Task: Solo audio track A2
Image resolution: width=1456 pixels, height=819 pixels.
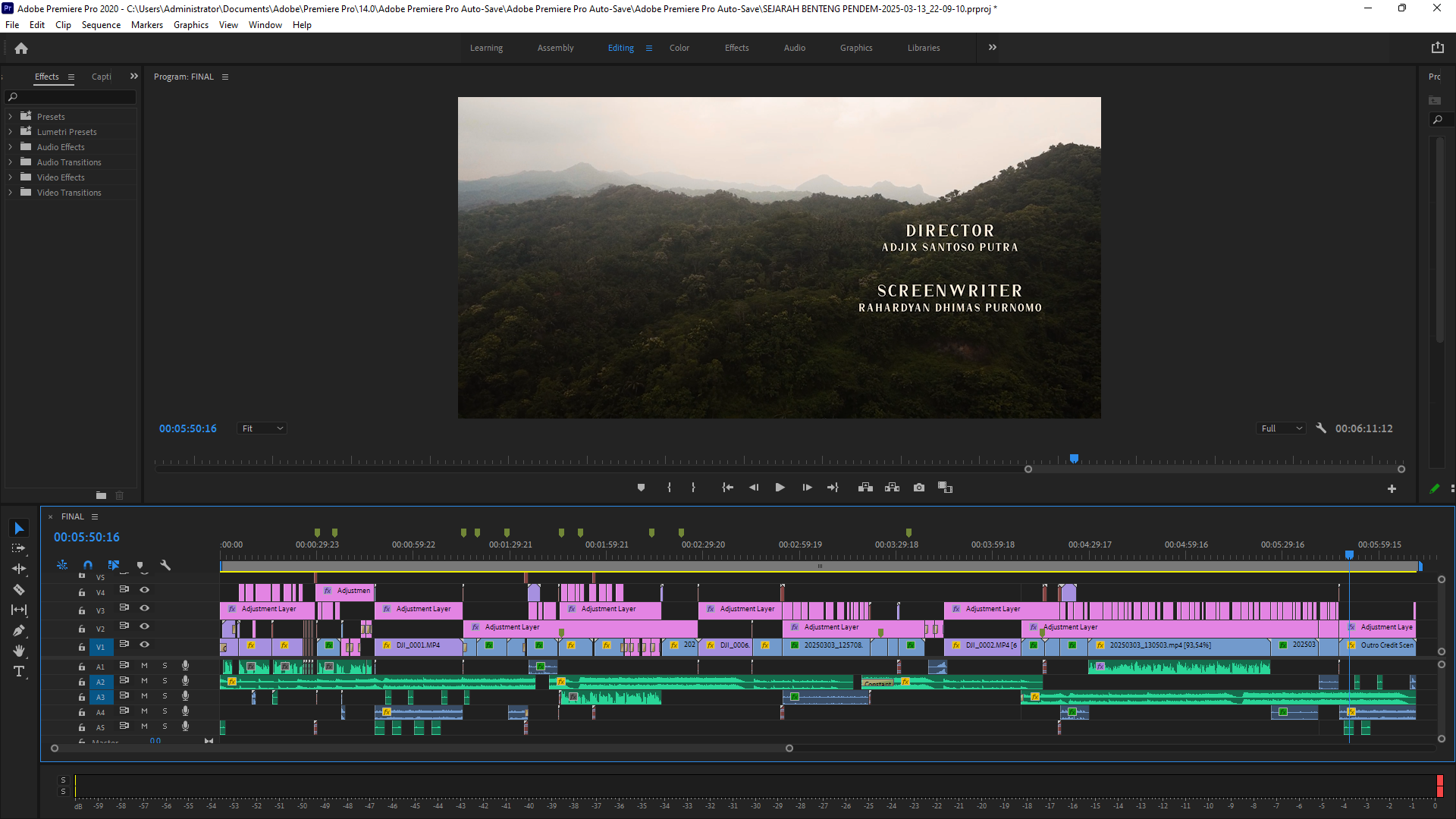Action: [x=165, y=681]
